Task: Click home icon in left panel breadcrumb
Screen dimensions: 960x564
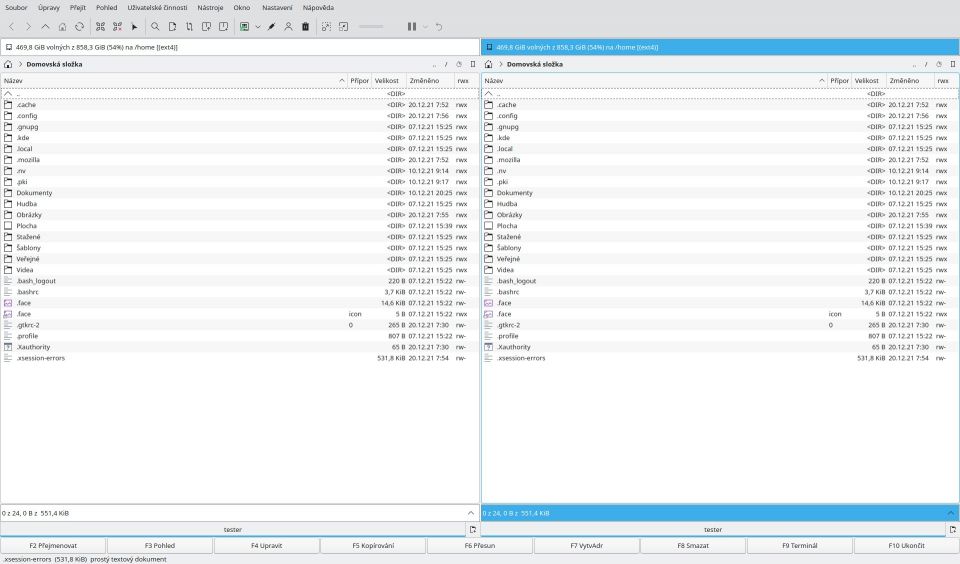Action: [8, 64]
